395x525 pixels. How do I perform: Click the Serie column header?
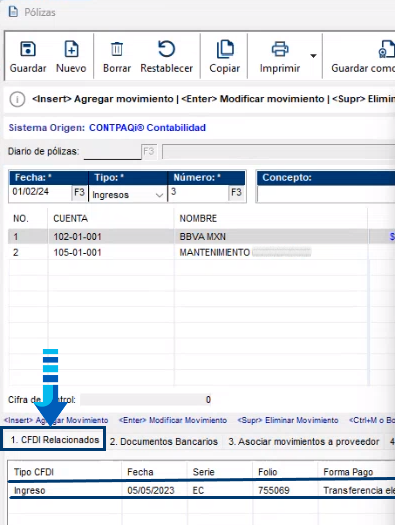[204, 472]
